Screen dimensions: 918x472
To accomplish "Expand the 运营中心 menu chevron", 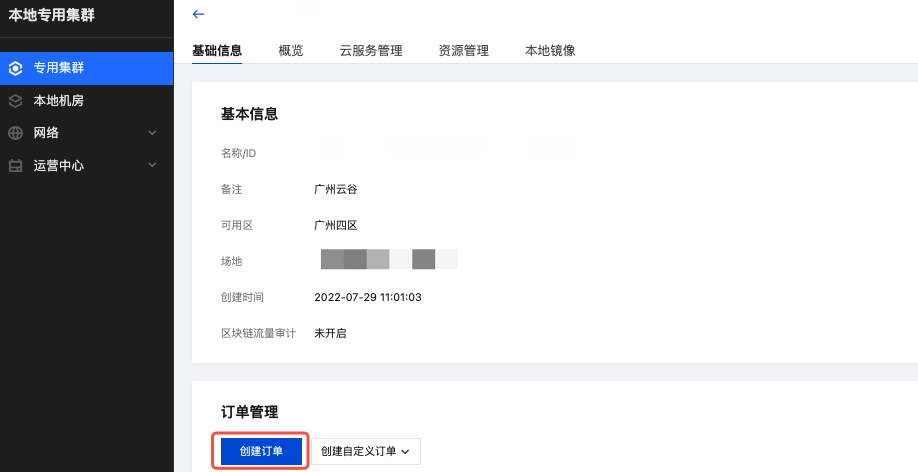I will (152, 165).
